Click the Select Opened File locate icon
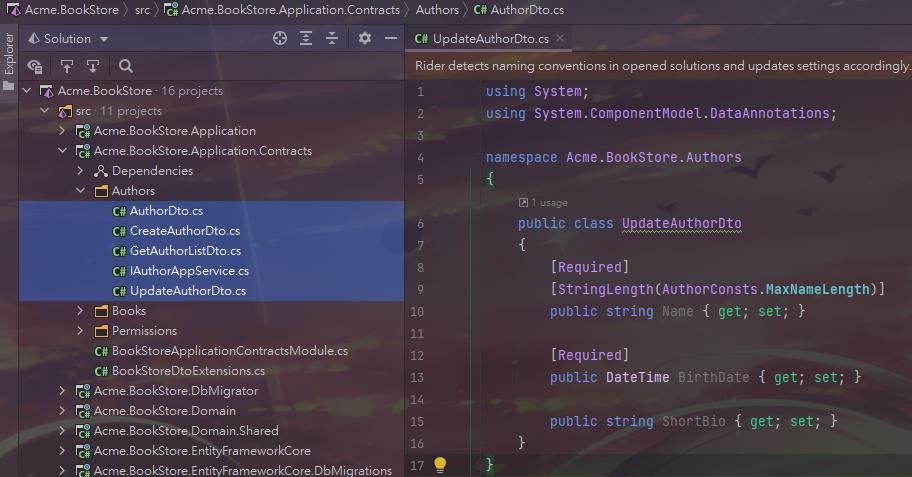Screen dimensions: 912x477 pos(280,38)
